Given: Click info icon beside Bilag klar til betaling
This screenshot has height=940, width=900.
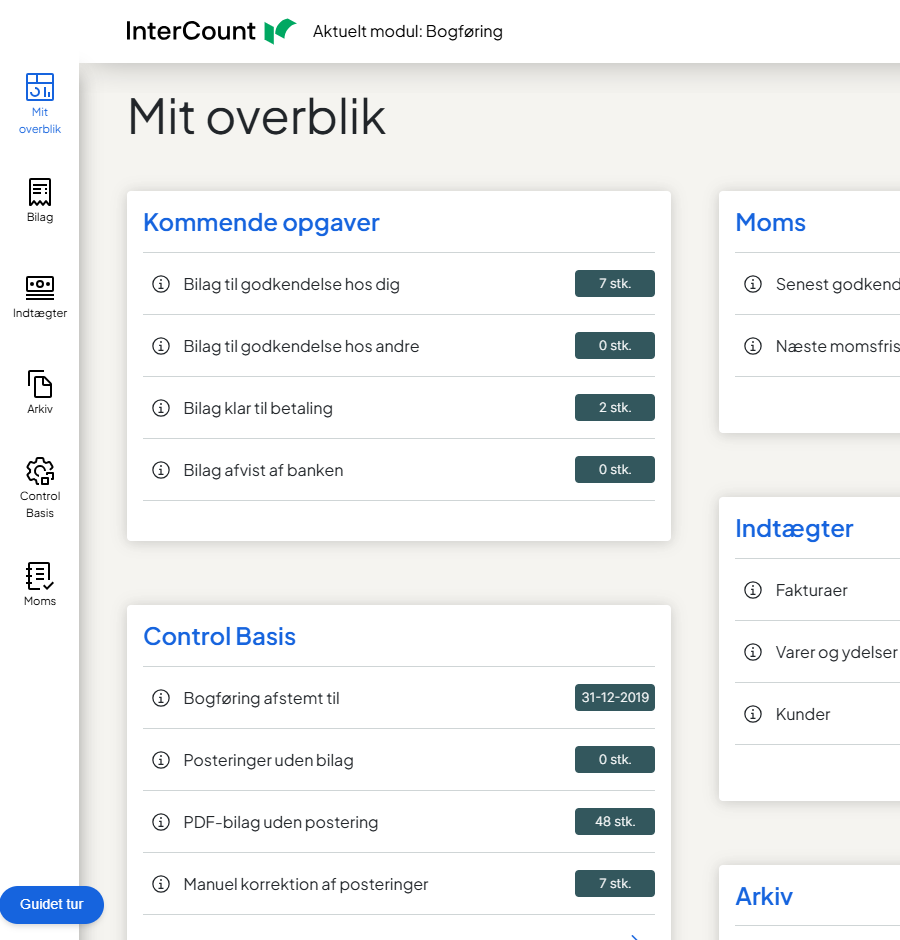Looking at the screenshot, I should [160, 408].
